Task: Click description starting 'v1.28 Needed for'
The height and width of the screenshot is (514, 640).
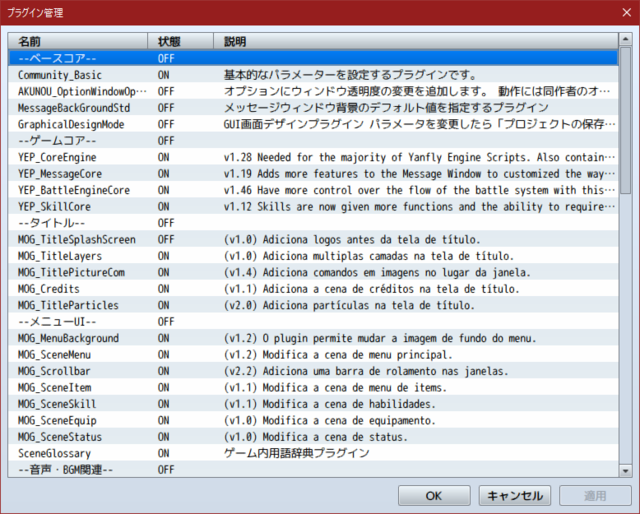Action: (419, 157)
